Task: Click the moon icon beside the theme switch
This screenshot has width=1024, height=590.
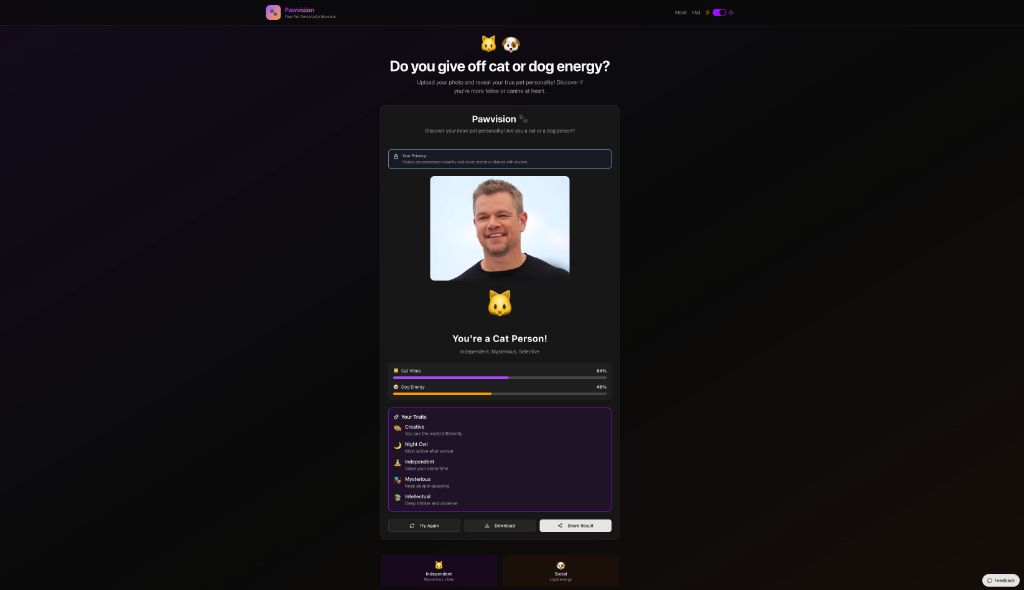Action: 731,12
